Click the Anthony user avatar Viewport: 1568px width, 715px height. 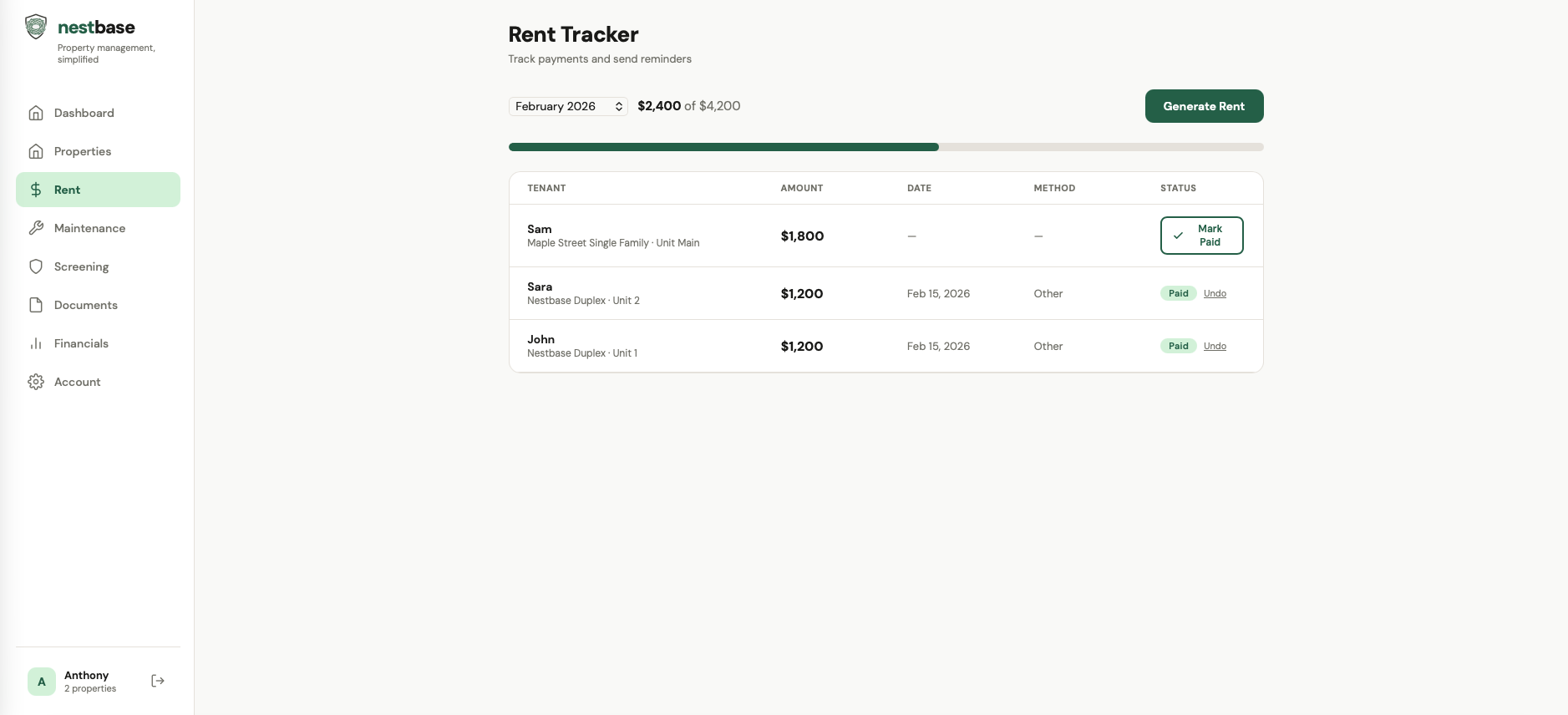point(42,682)
